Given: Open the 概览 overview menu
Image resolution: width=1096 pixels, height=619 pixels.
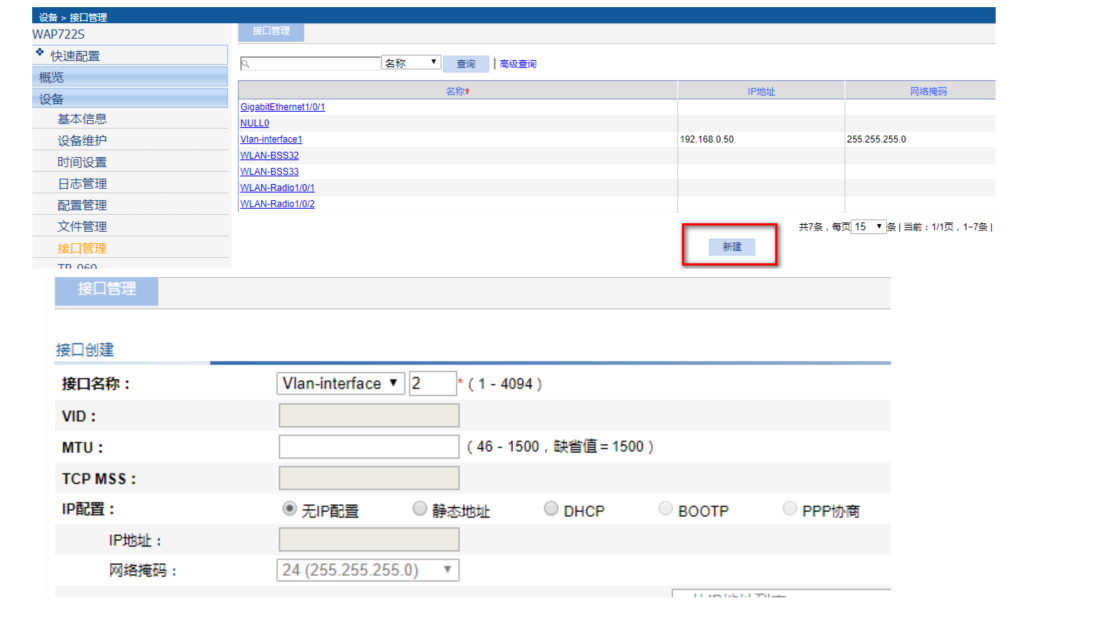Looking at the screenshot, I should (x=130, y=77).
